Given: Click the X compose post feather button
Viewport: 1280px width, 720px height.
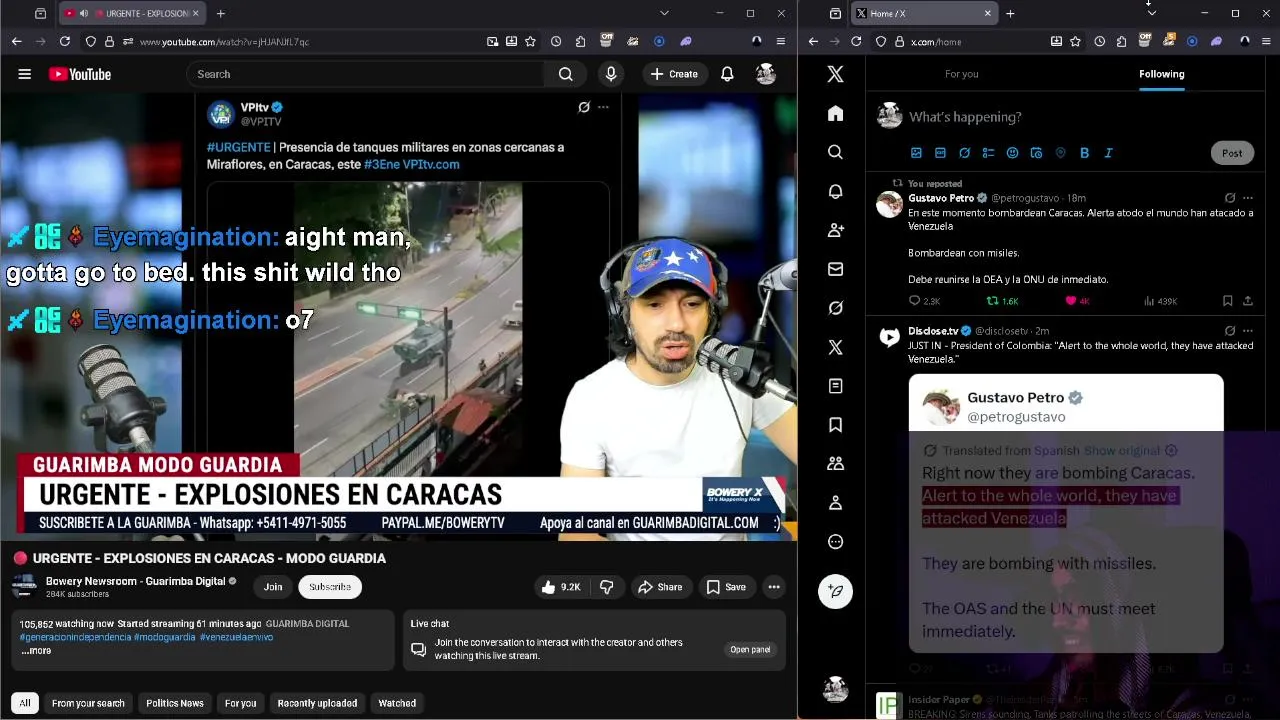Looking at the screenshot, I should click(835, 591).
